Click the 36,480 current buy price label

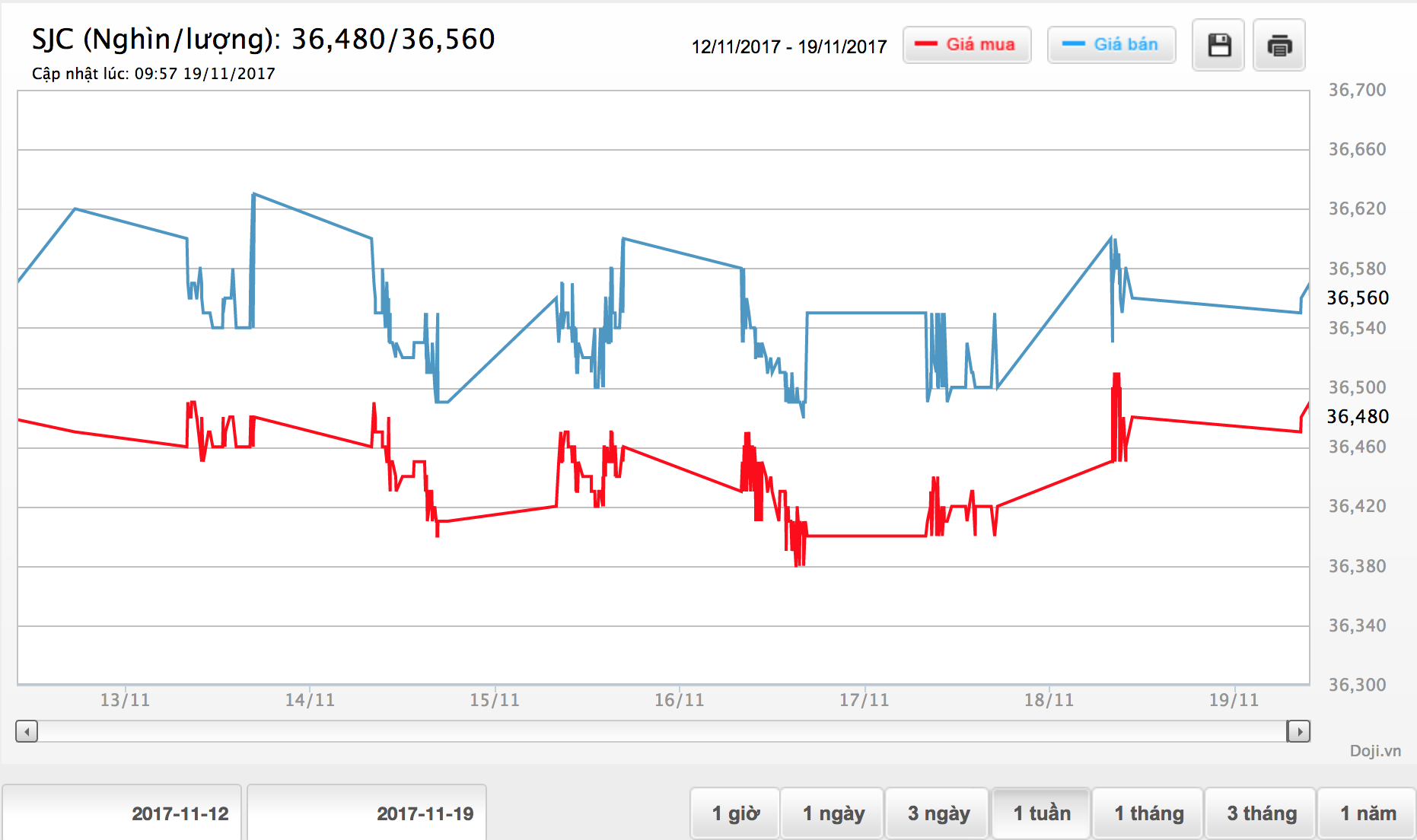pyautogui.click(x=1358, y=416)
